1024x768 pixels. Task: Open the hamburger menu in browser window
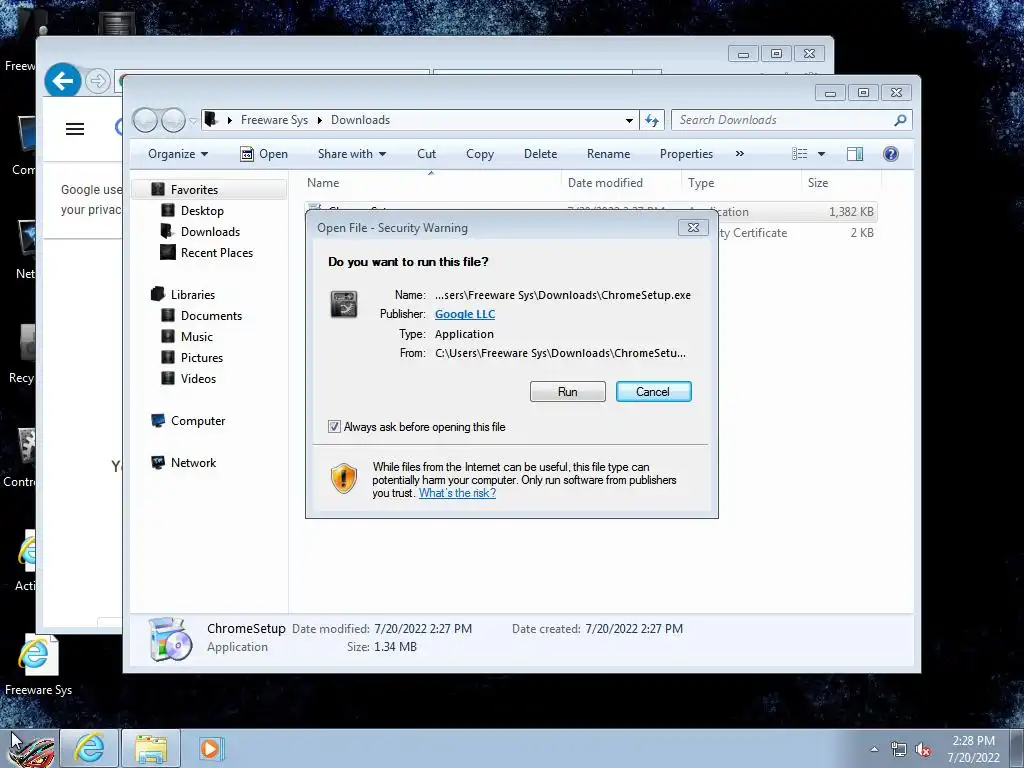pyautogui.click(x=75, y=129)
